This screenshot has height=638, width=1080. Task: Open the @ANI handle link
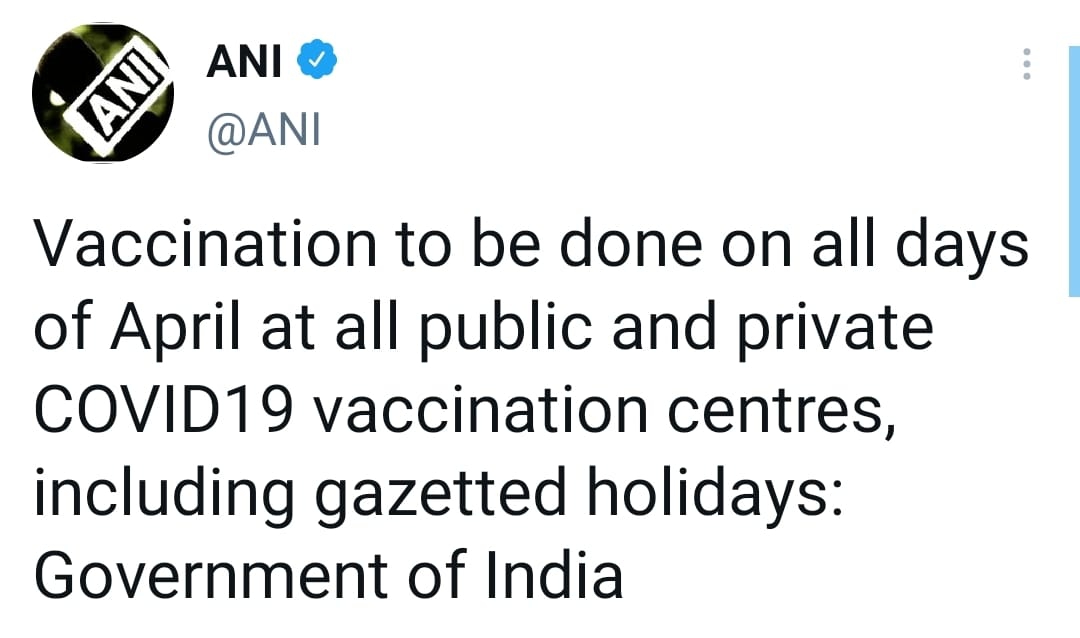click(264, 129)
